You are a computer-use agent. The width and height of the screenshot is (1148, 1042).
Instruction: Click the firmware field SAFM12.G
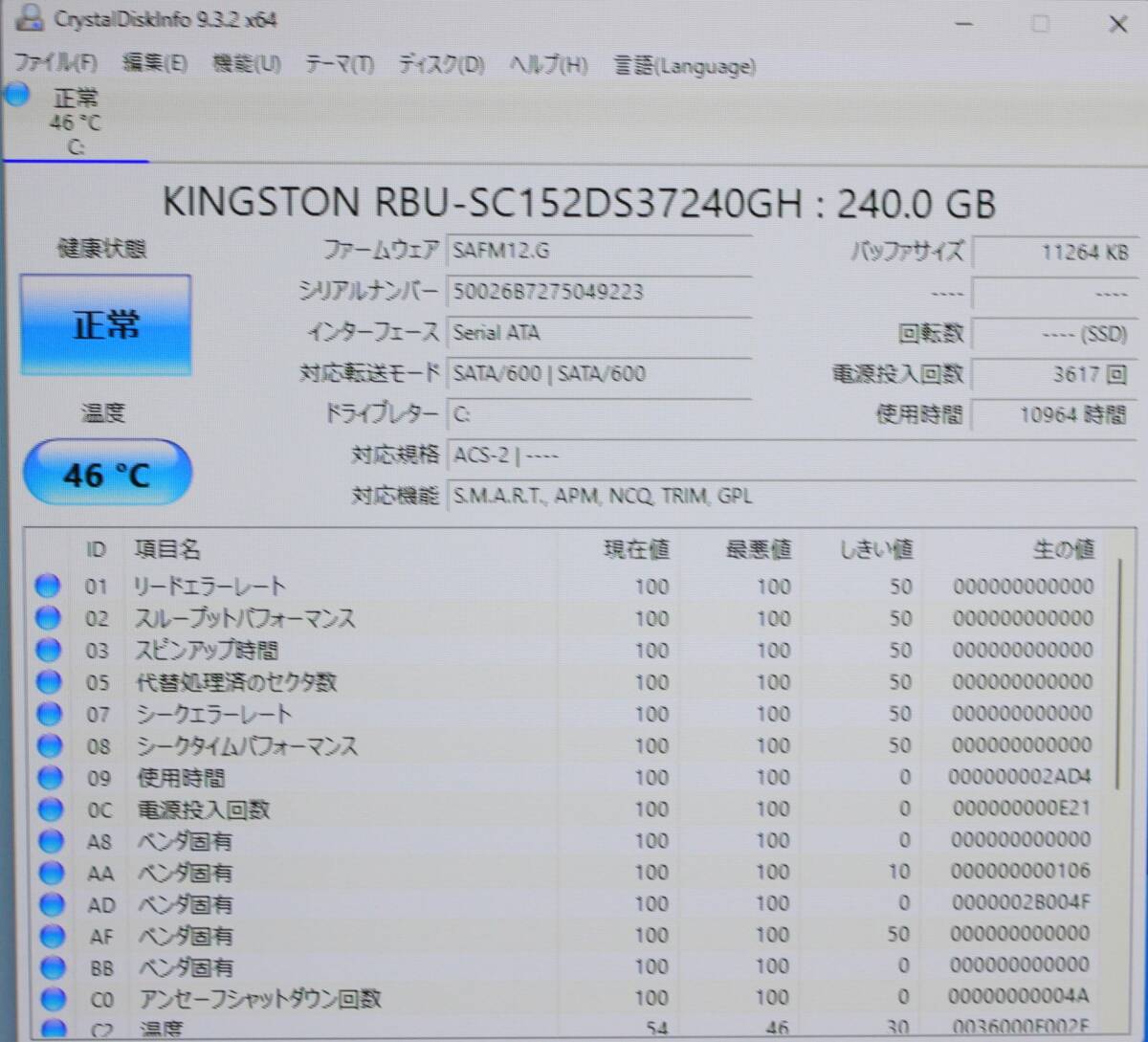600,251
